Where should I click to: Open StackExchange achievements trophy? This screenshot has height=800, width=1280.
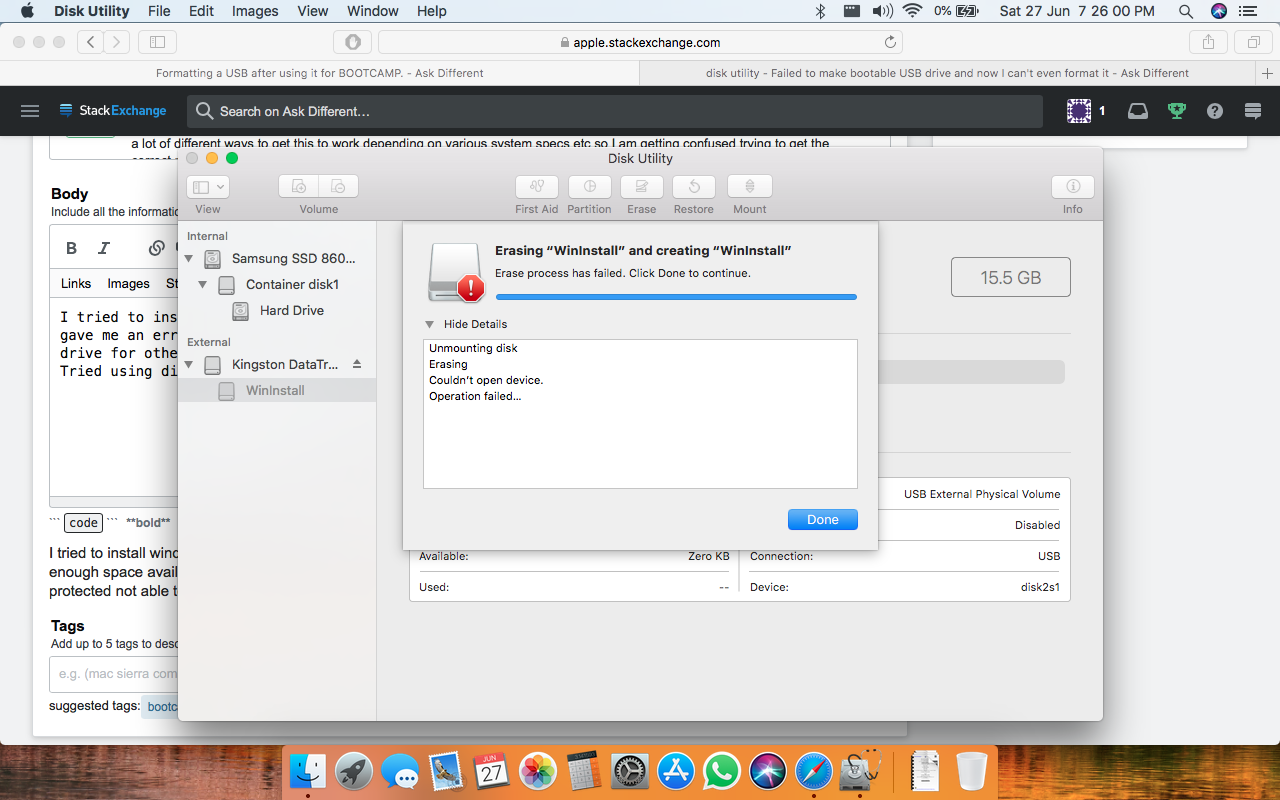click(x=1177, y=111)
